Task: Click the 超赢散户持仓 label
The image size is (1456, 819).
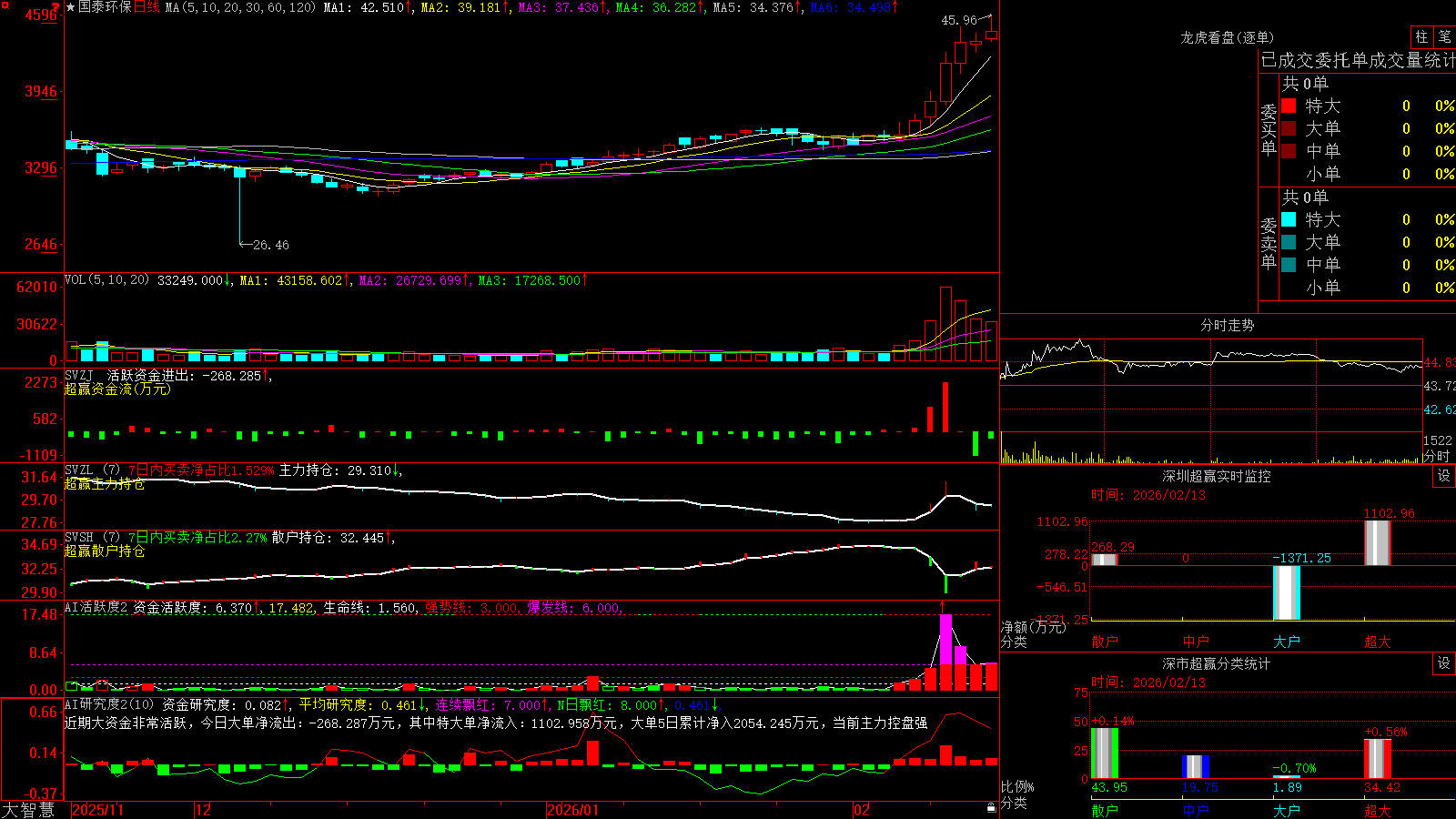Action: pos(105,551)
